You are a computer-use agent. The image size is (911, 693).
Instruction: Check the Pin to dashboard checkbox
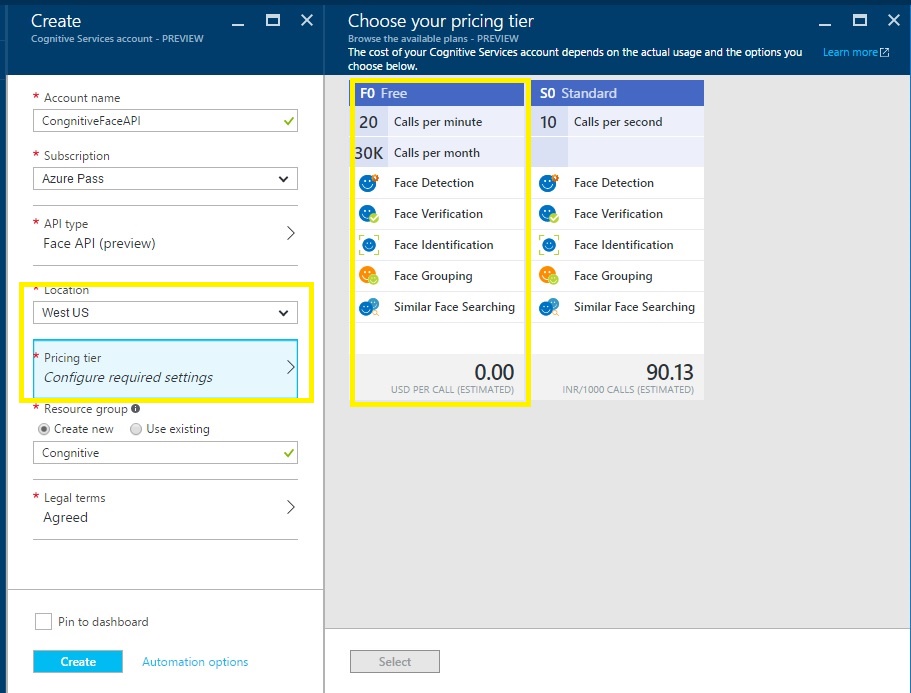click(x=43, y=621)
